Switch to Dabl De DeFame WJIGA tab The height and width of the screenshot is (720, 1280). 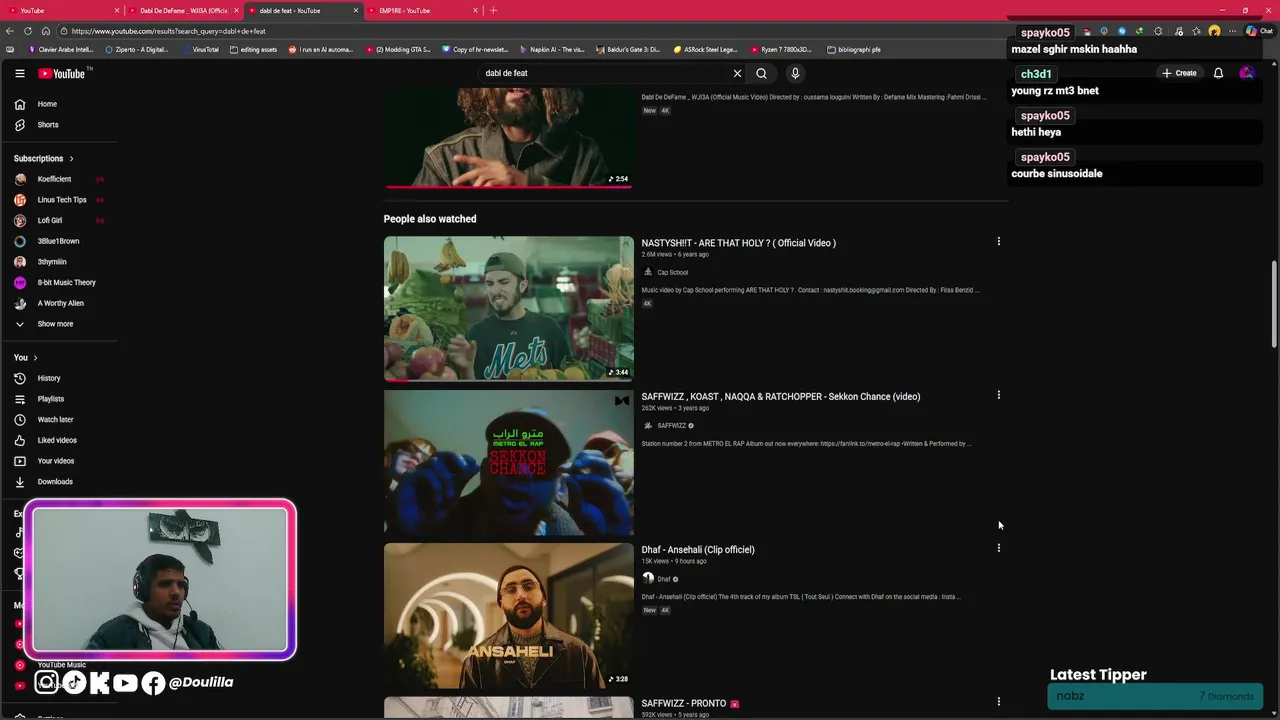pos(184,10)
